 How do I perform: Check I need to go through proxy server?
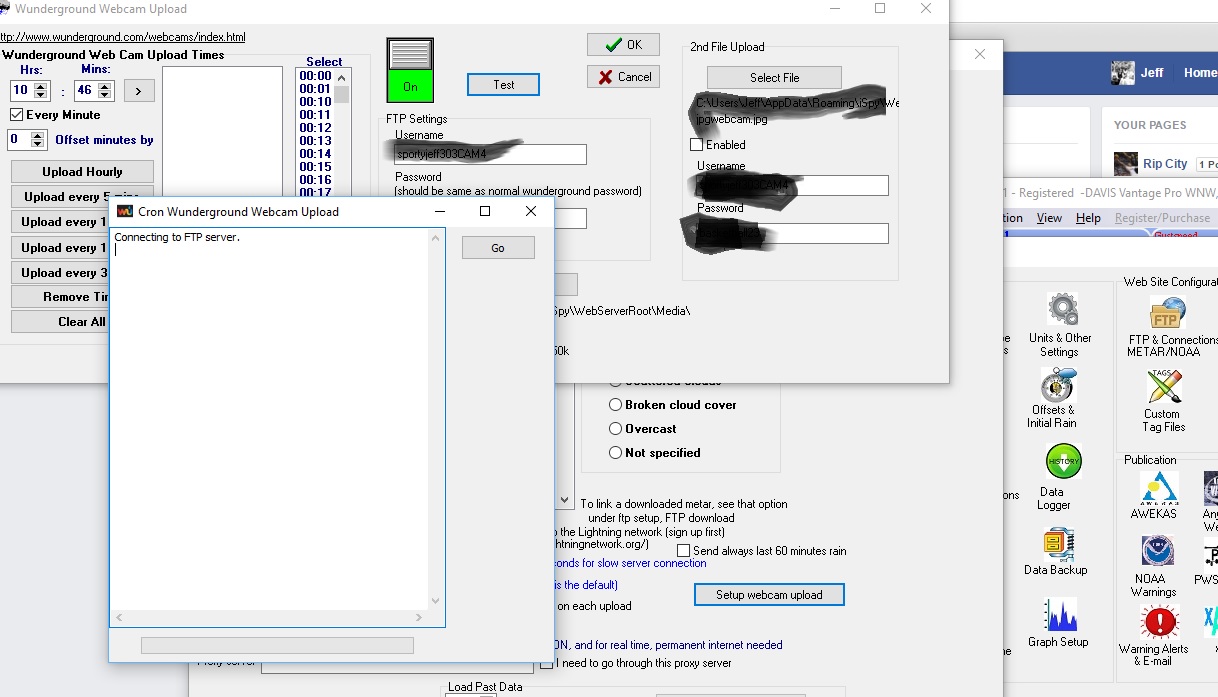click(x=547, y=663)
